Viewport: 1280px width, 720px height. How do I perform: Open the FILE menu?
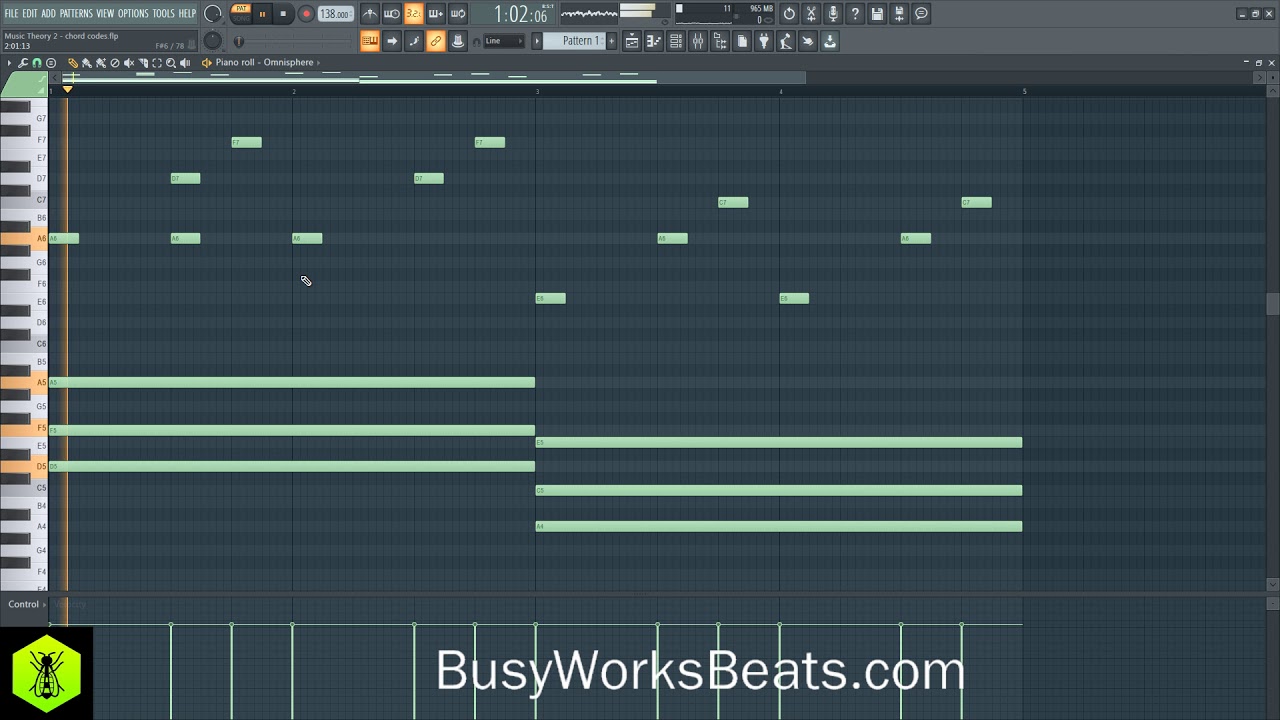11,14
